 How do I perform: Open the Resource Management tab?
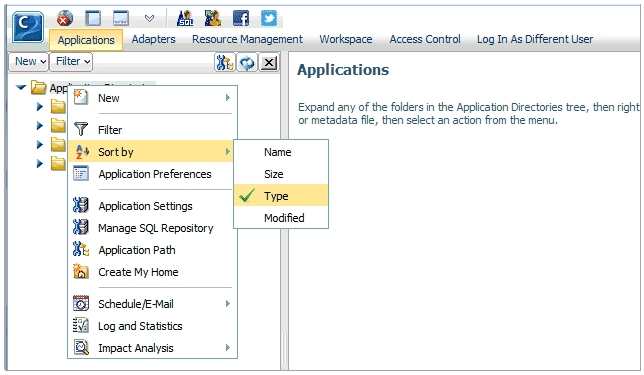point(247,39)
